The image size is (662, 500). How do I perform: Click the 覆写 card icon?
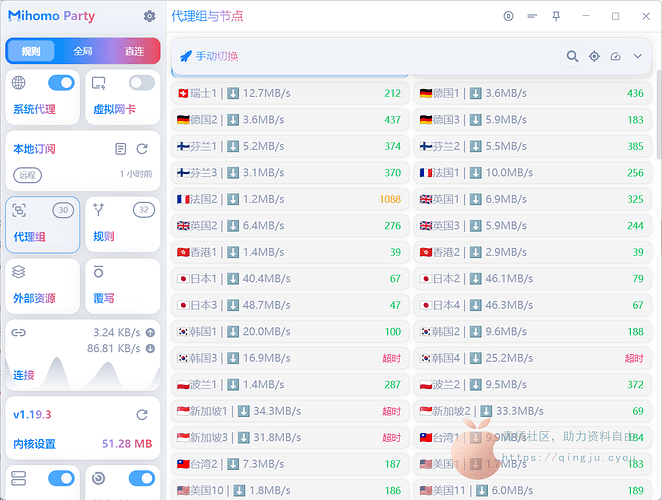pos(98,272)
